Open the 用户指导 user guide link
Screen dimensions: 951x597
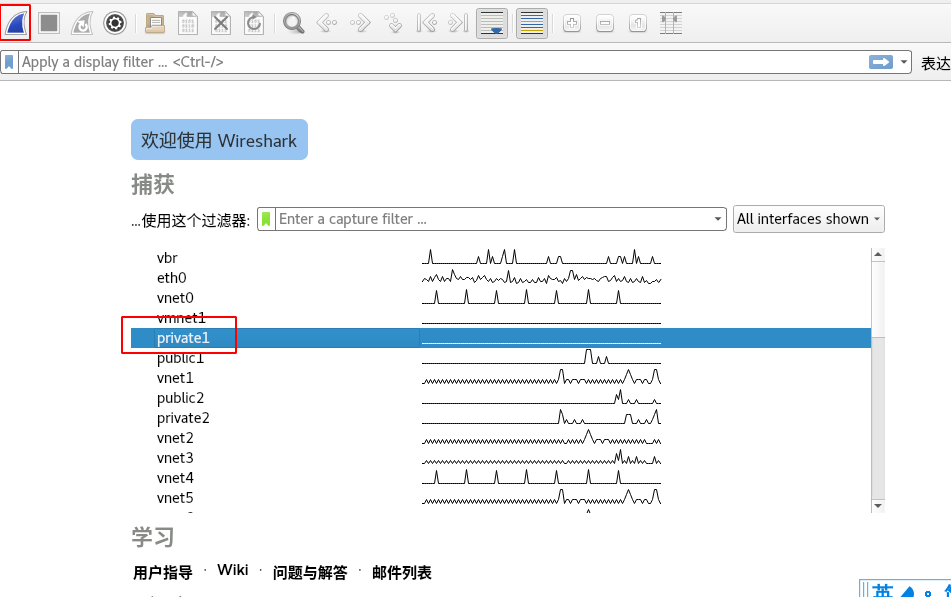click(163, 572)
